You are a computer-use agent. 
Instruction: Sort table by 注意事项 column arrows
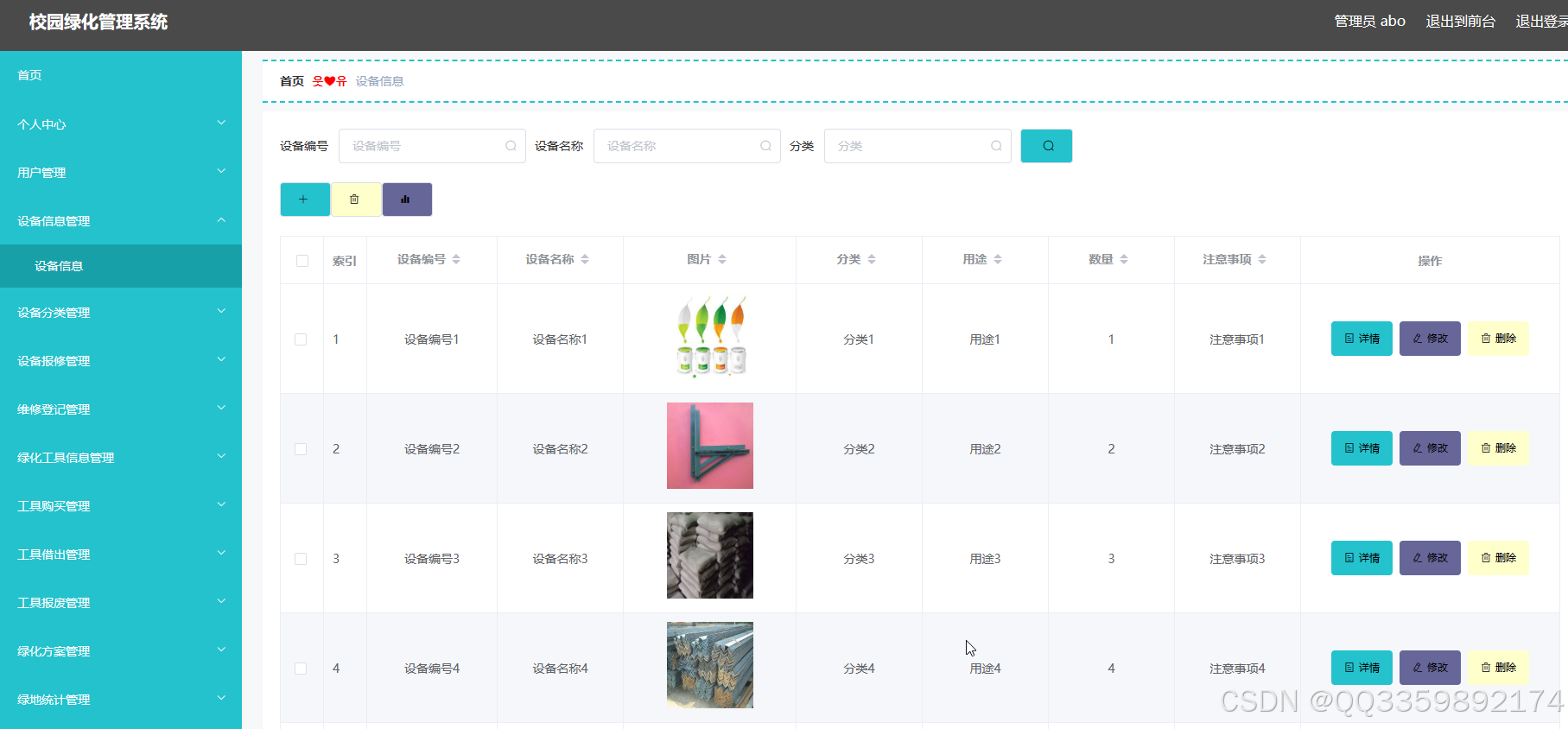click(1262, 259)
